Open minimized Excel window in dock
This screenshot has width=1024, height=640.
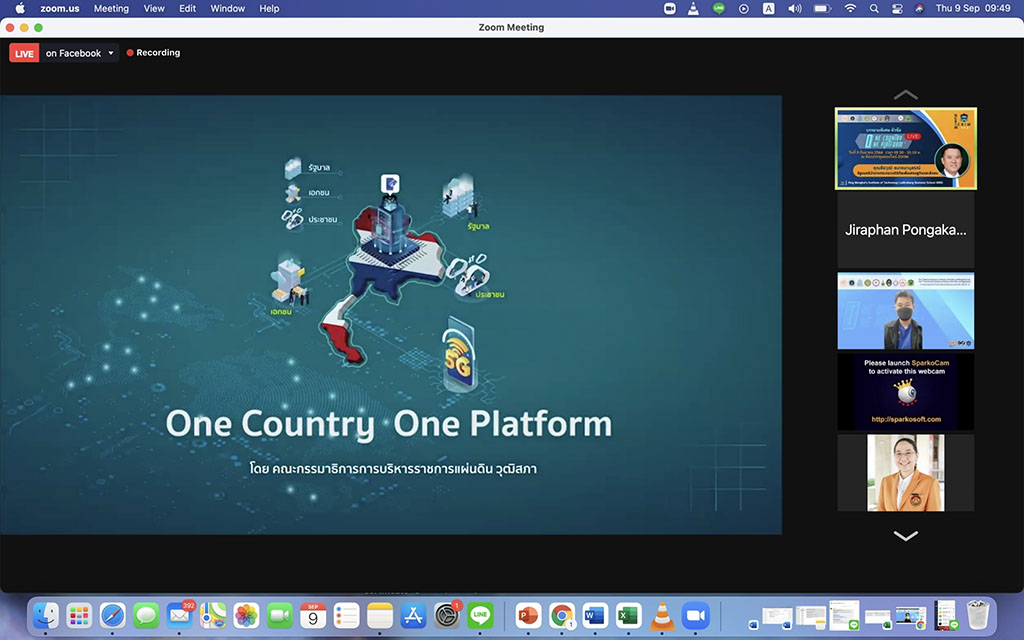click(x=878, y=620)
